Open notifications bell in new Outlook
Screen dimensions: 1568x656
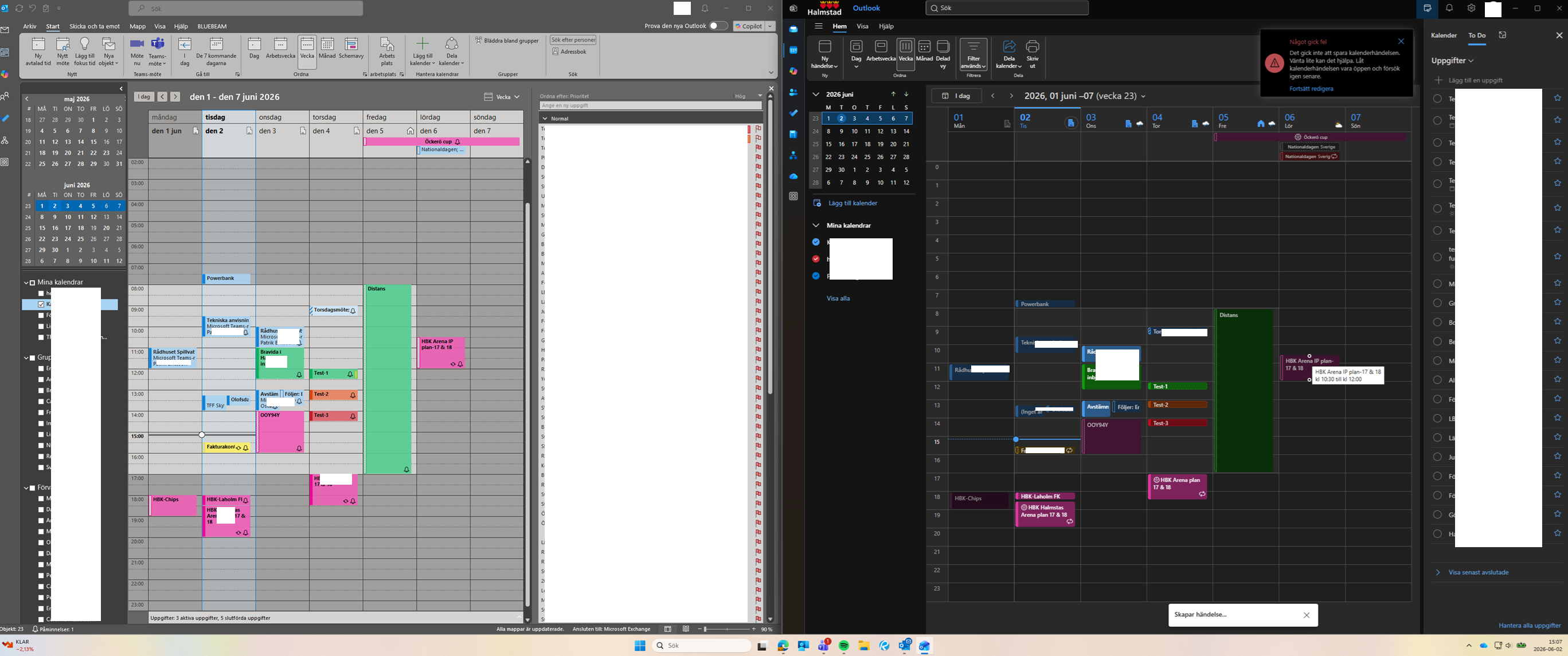pos(1449,9)
